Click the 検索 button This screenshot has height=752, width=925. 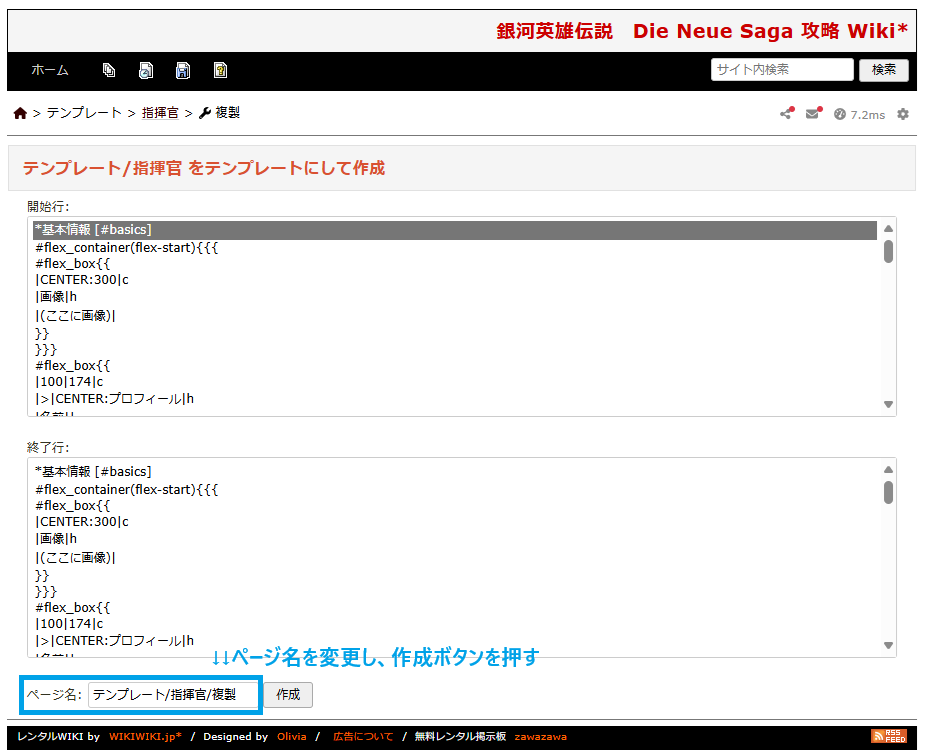pos(883,70)
